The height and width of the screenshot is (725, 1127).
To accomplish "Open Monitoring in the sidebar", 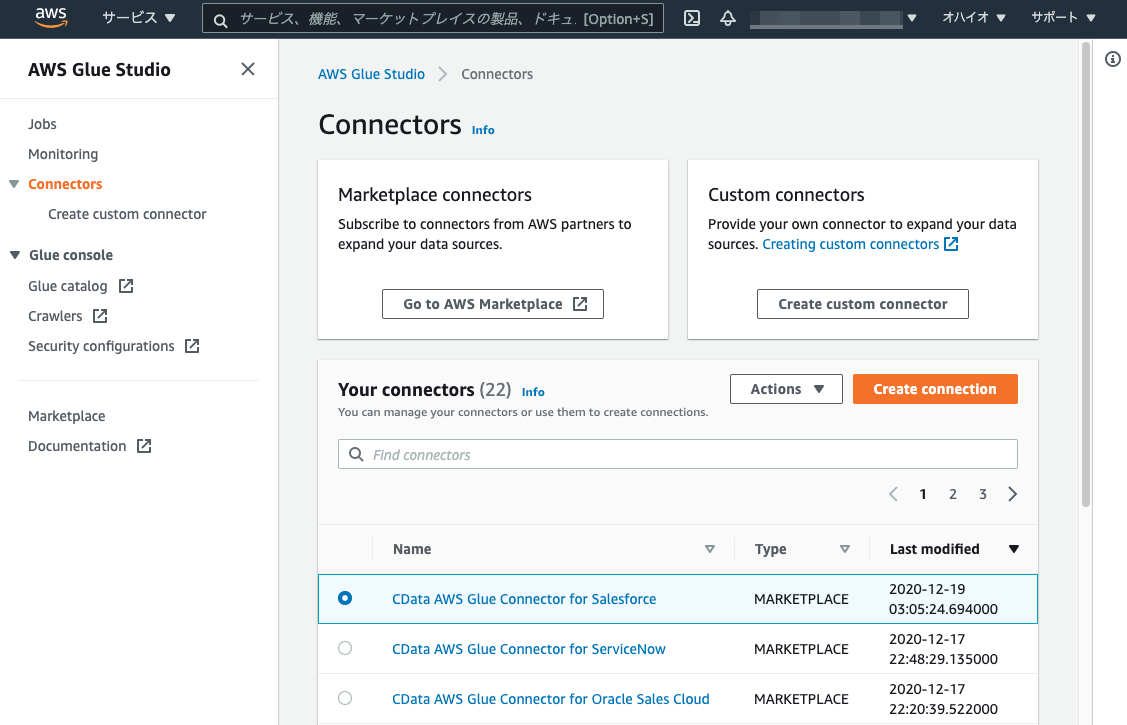I will [x=63, y=154].
